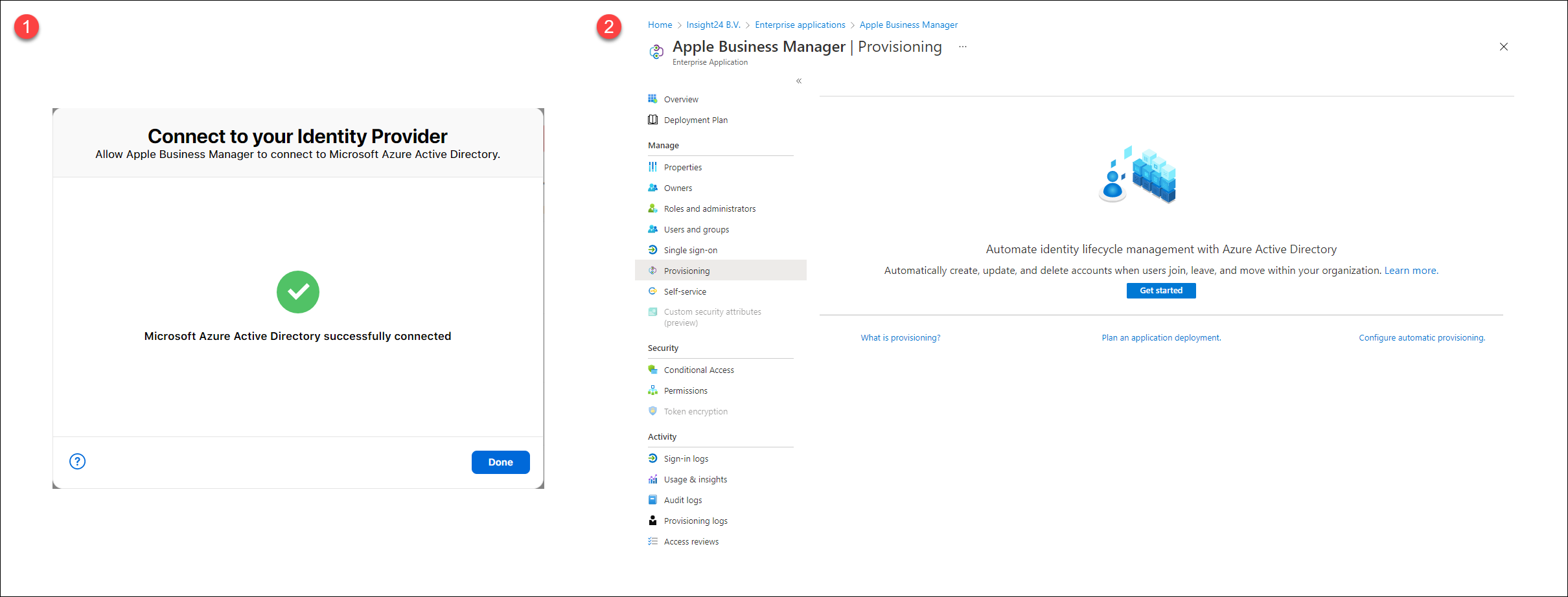Click the Single sign-on arrow icon
The height and width of the screenshot is (597, 1568).
click(652, 250)
